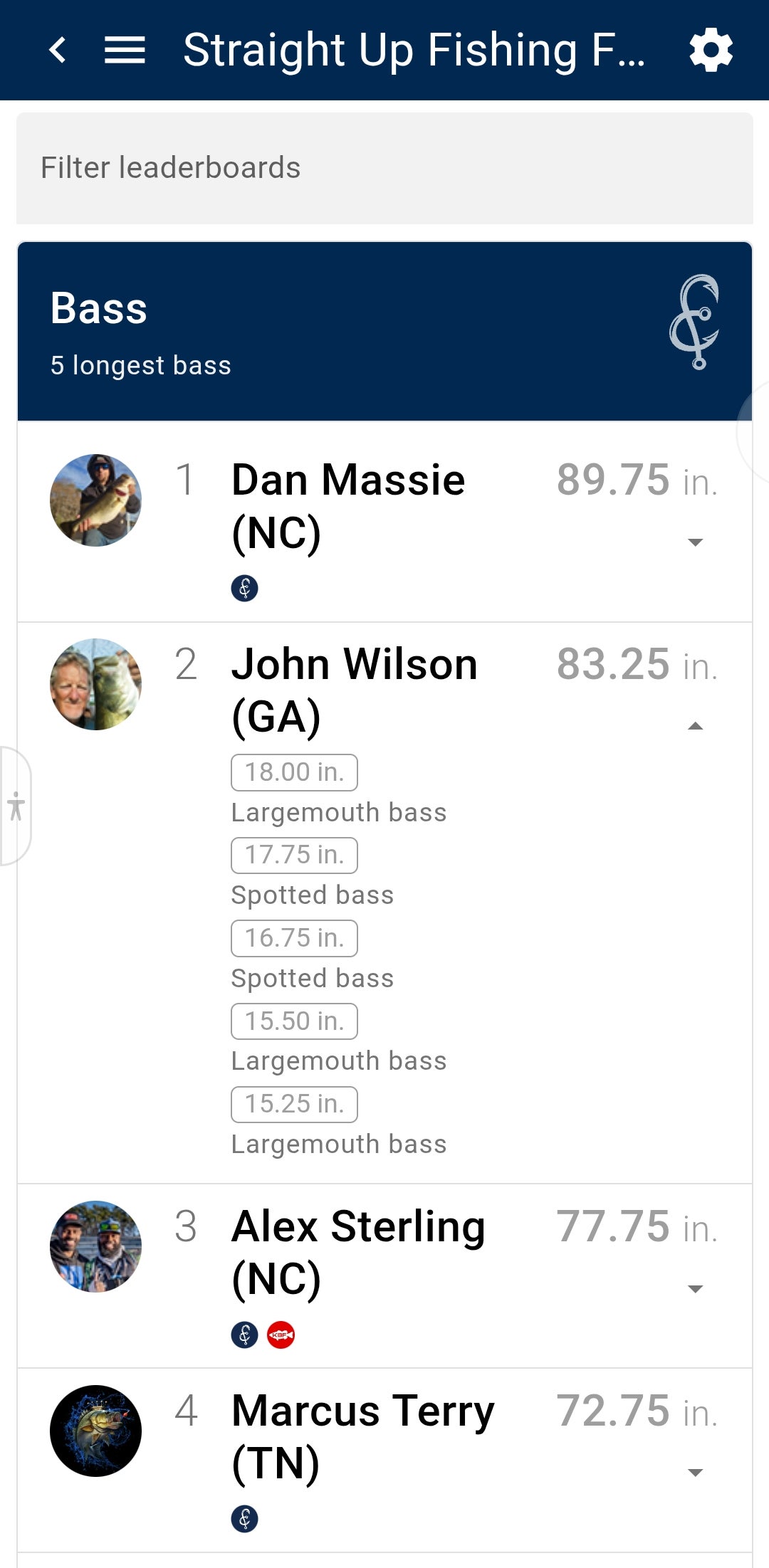Viewport: 769px width, 1568px height.
Task: Go back using the back arrow
Action: click(x=58, y=50)
